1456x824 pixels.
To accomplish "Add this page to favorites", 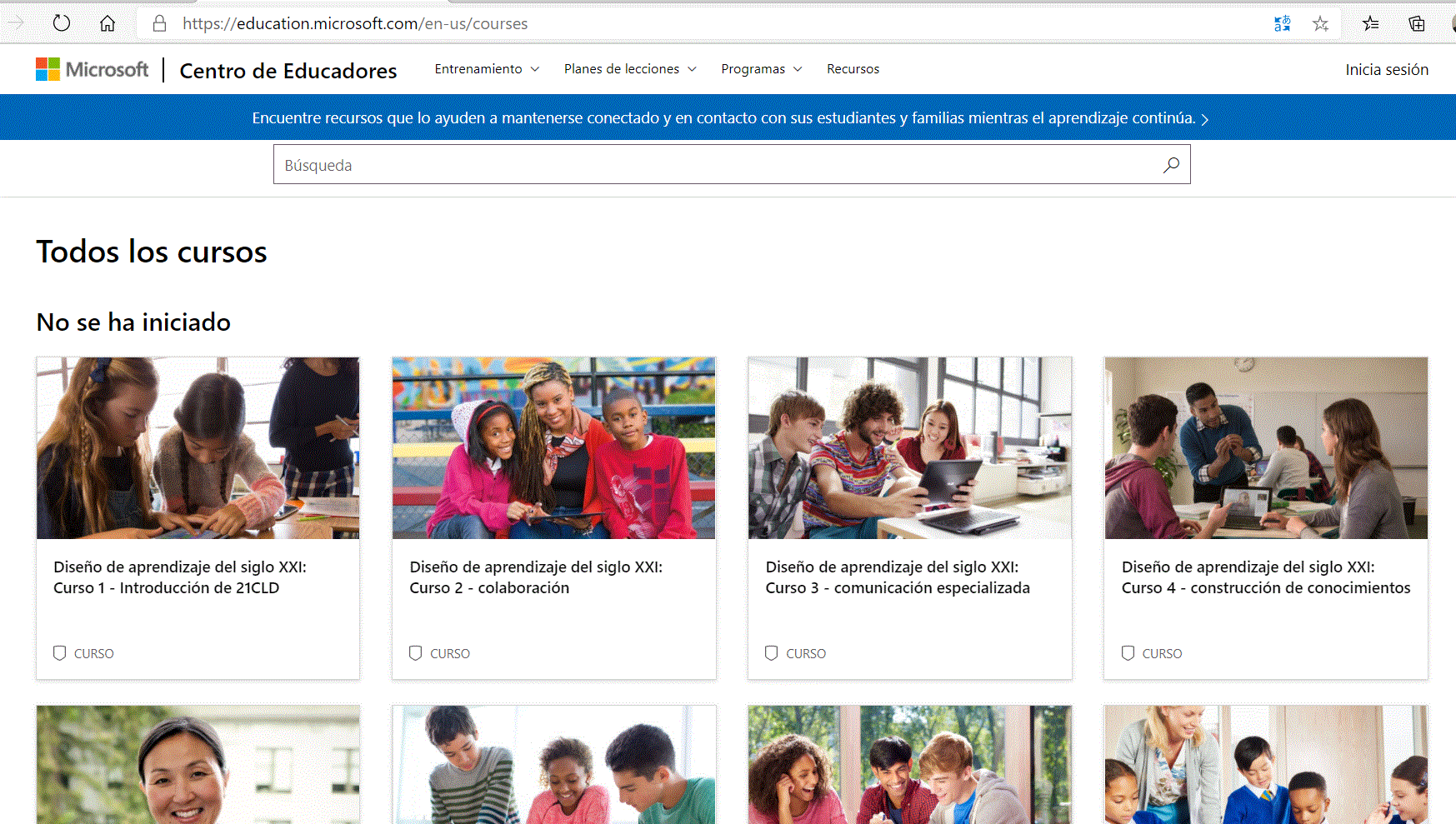I will 1321,24.
